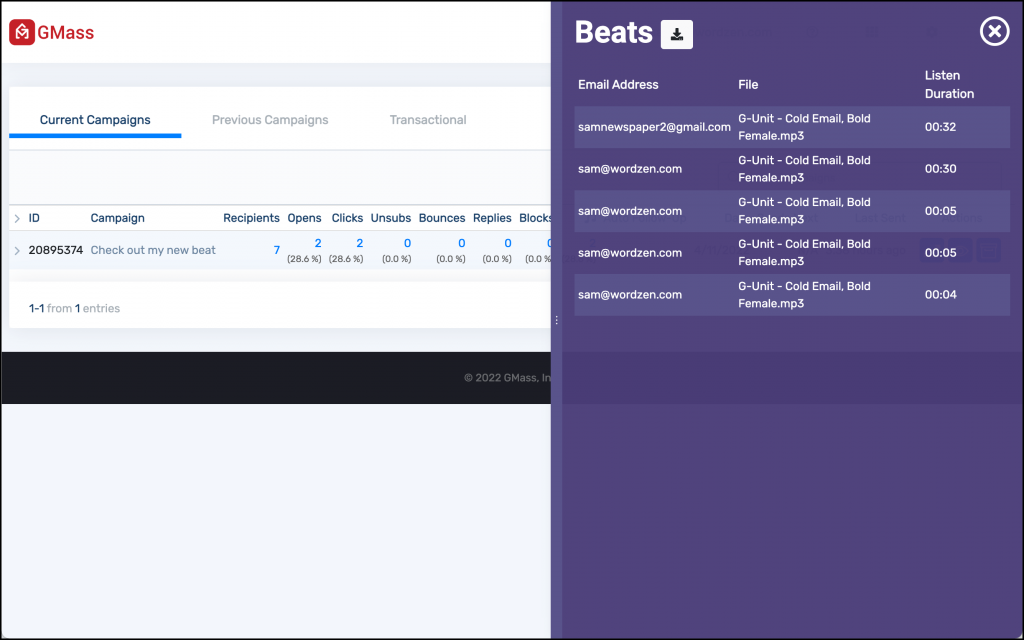Select the Current Campaigns tab
This screenshot has width=1024, height=640.
95,119
